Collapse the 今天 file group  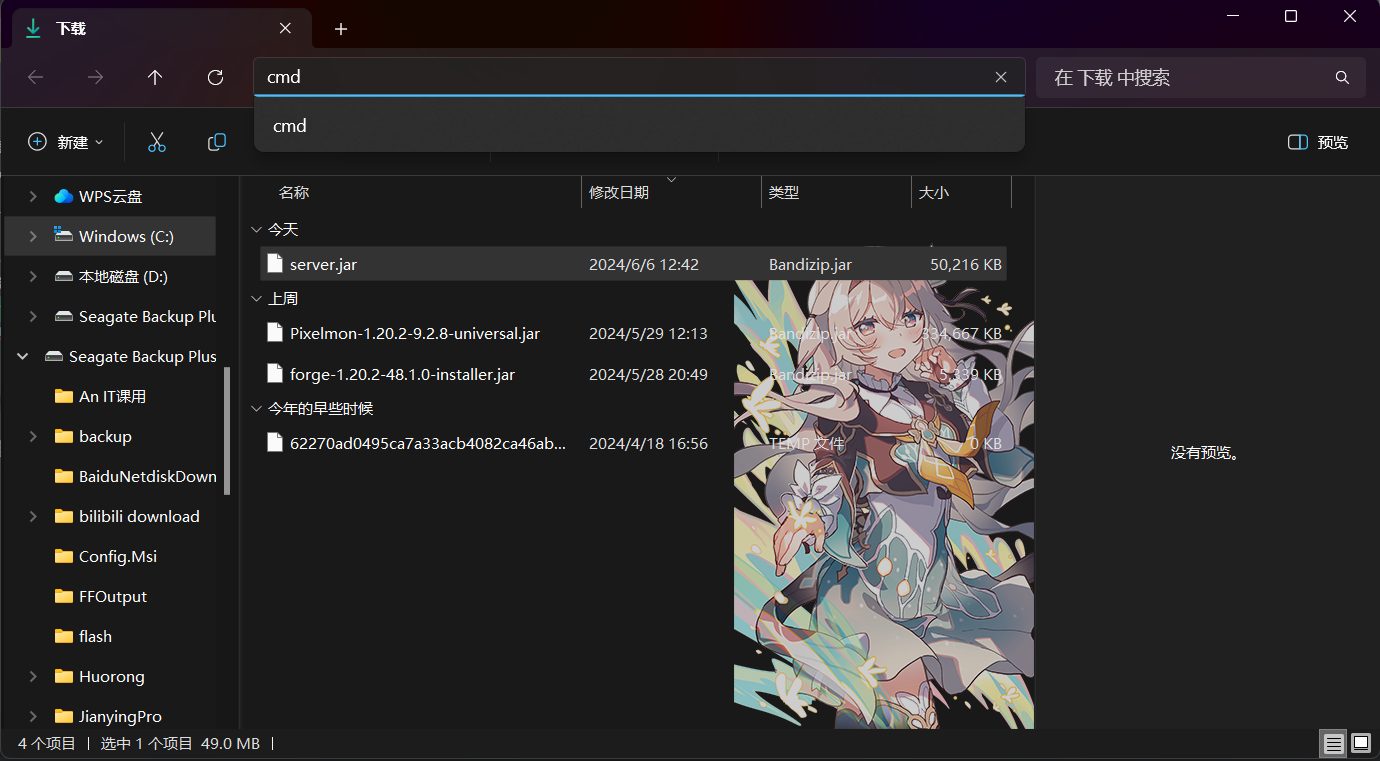point(257,230)
